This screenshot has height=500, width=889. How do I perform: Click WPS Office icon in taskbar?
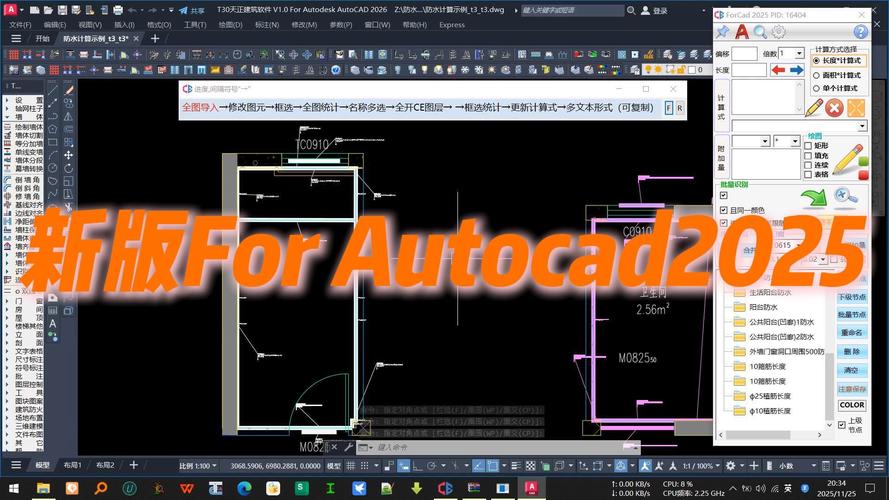pos(187,488)
